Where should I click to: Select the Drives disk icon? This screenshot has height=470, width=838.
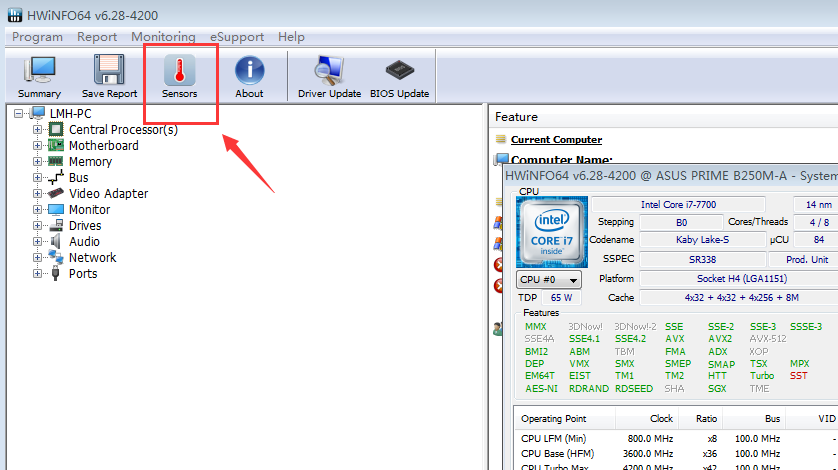pyautogui.click(x=56, y=226)
